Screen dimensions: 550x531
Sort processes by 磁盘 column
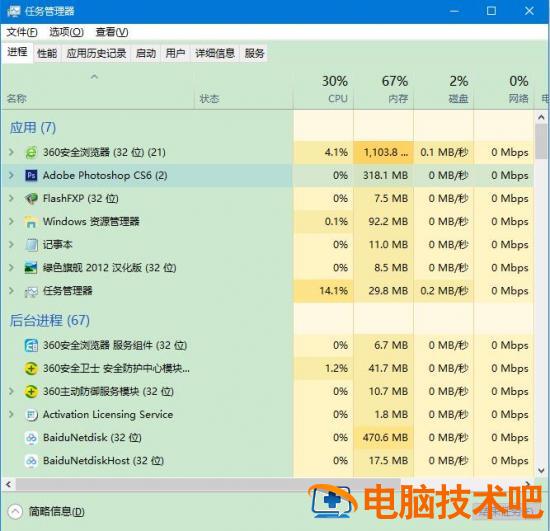444,89
